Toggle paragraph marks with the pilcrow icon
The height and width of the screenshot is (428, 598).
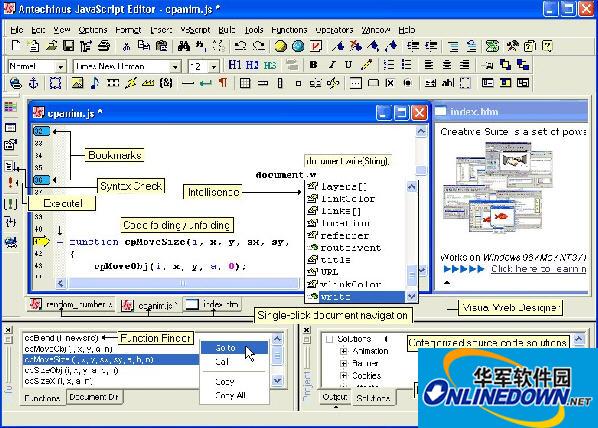pyautogui.click(x=223, y=83)
